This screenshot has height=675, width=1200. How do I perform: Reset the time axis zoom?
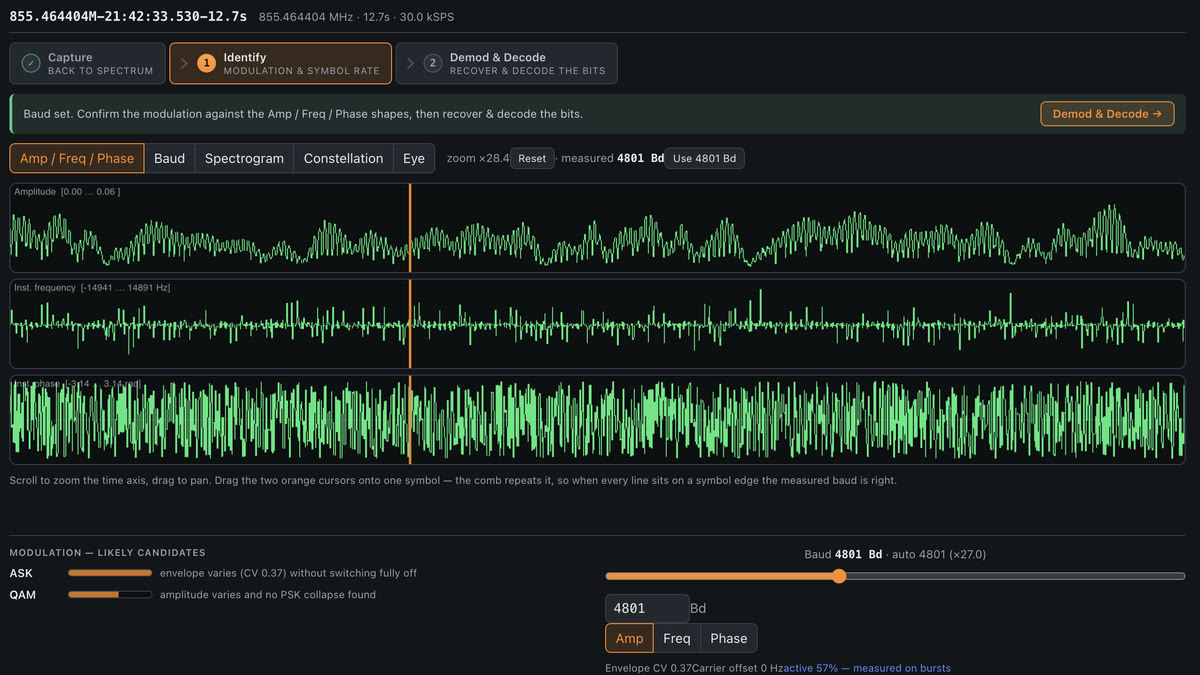pyautogui.click(x=532, y=158)
